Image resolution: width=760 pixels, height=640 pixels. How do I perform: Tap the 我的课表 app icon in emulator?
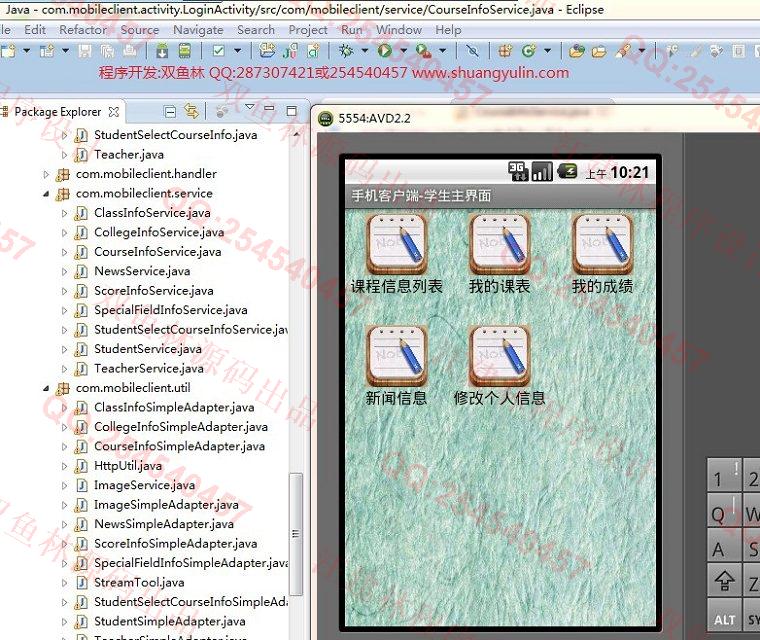(500, 244)
